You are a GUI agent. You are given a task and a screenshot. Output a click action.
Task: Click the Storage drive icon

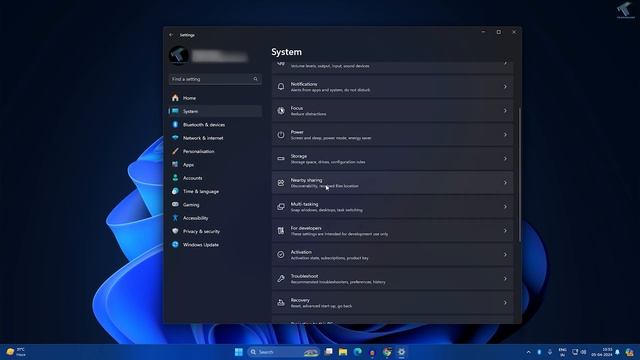point(281,159)
